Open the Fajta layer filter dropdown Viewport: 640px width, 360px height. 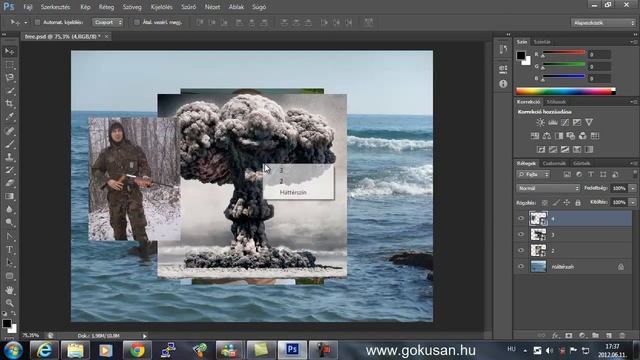click(533, 174)
